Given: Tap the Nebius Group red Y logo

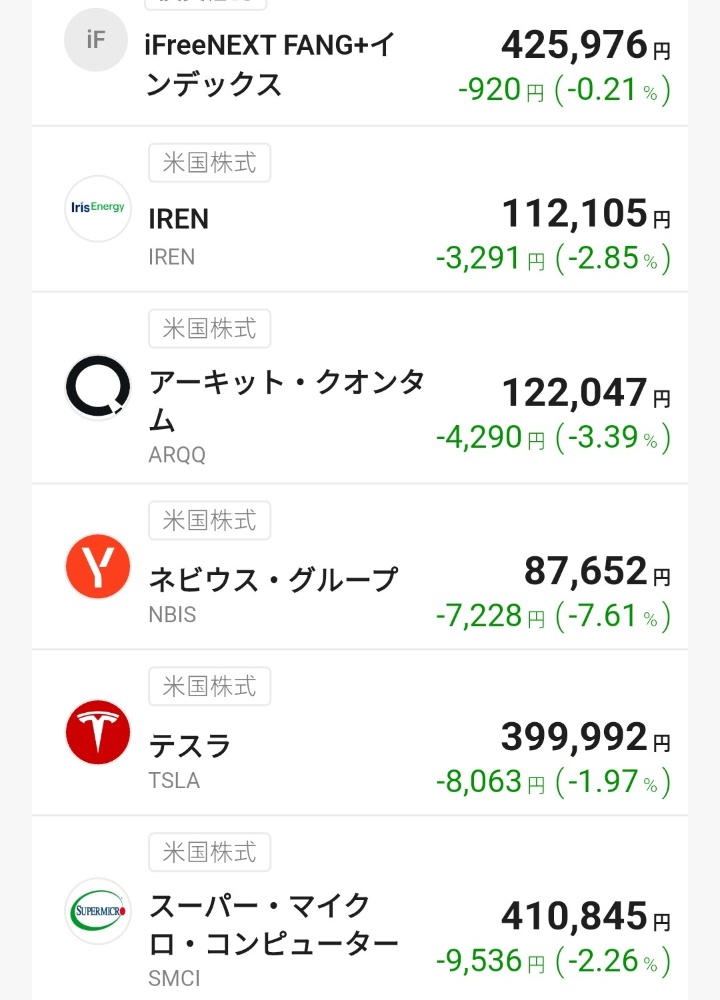Looking at the screenshot, I should 98,566.
